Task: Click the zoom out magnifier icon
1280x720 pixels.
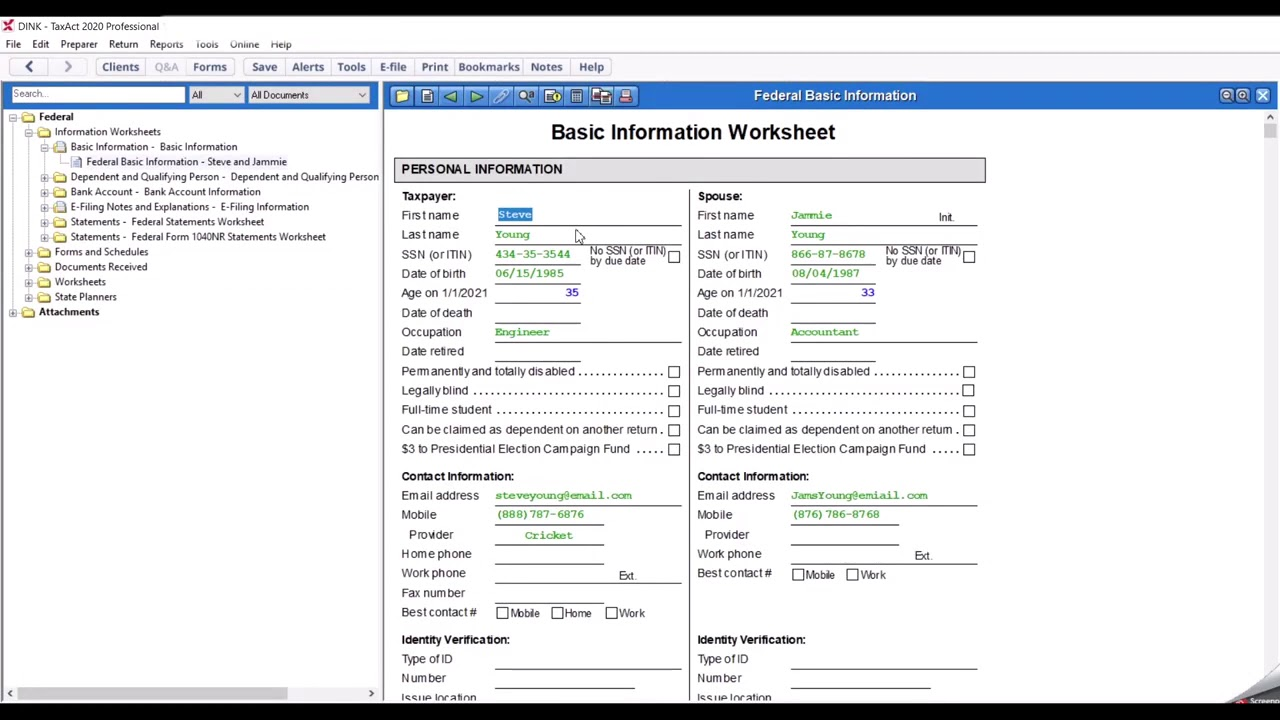Action: 1226,96
